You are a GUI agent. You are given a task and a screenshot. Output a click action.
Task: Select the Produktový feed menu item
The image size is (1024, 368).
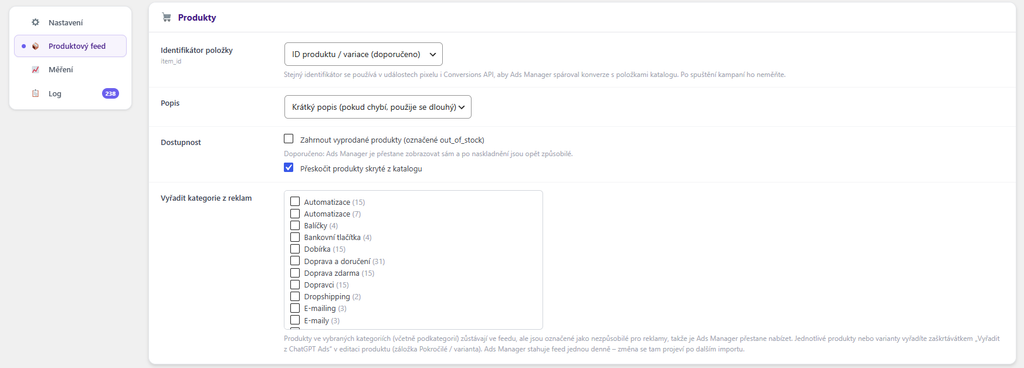tap(70, 46)
